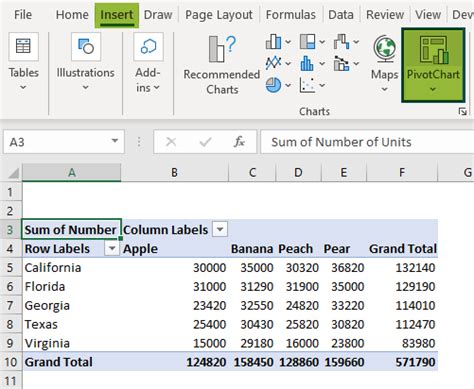Screen dimensions: 474x389
Task: Select the cell with value 36820
Action: [x=344, y=267]
